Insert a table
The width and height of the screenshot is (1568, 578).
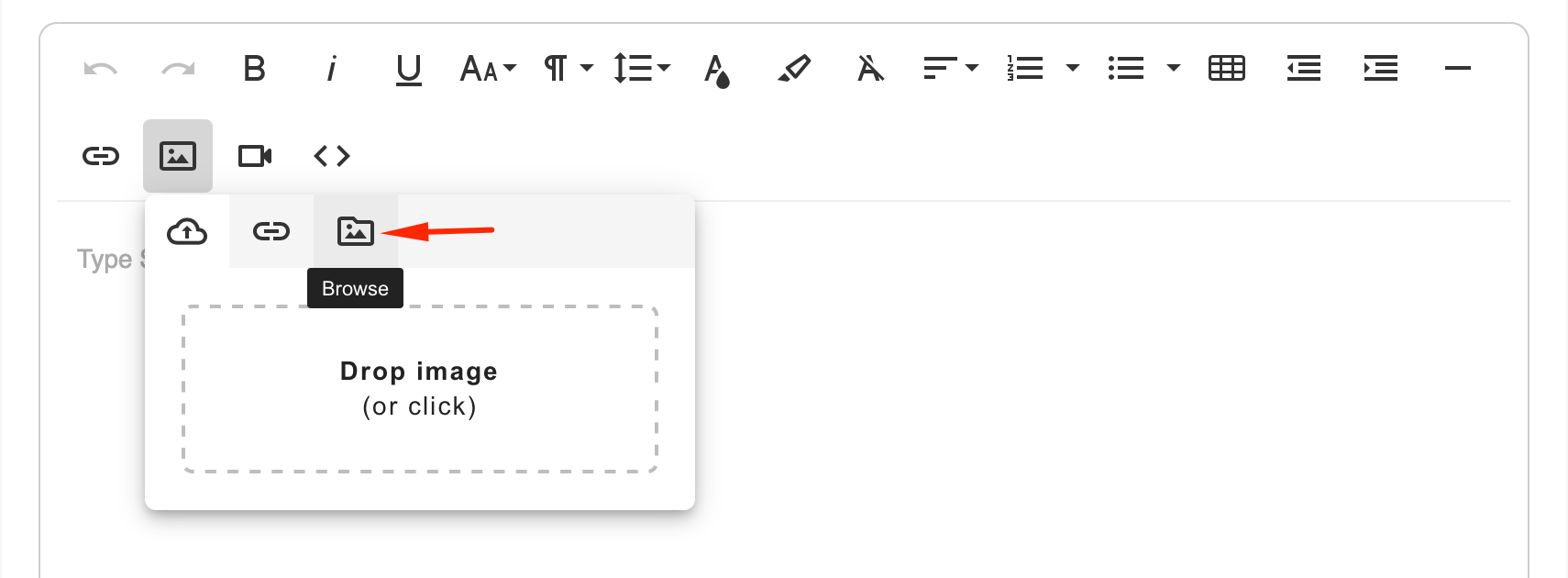click(1227, 69)
